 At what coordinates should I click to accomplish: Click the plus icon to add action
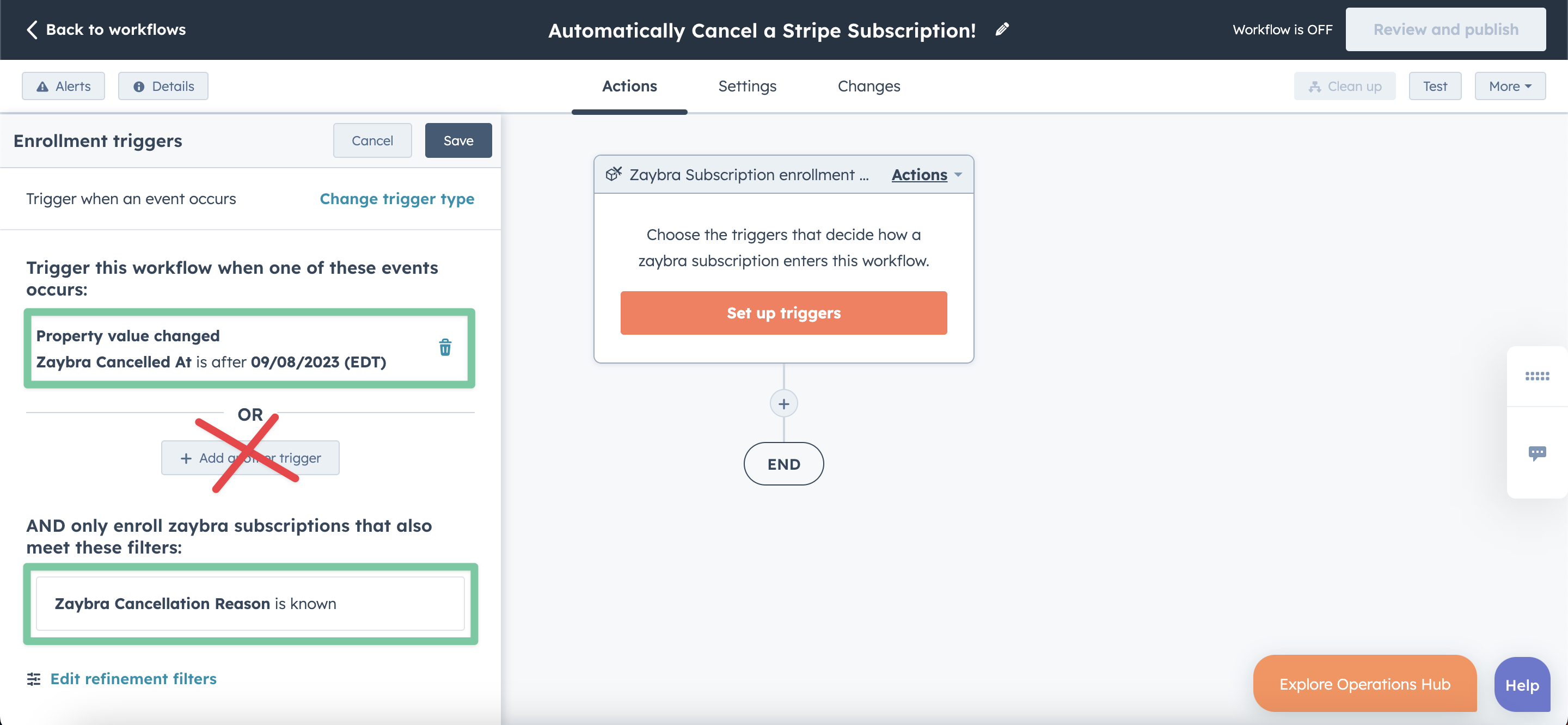(x=783, y=403)
